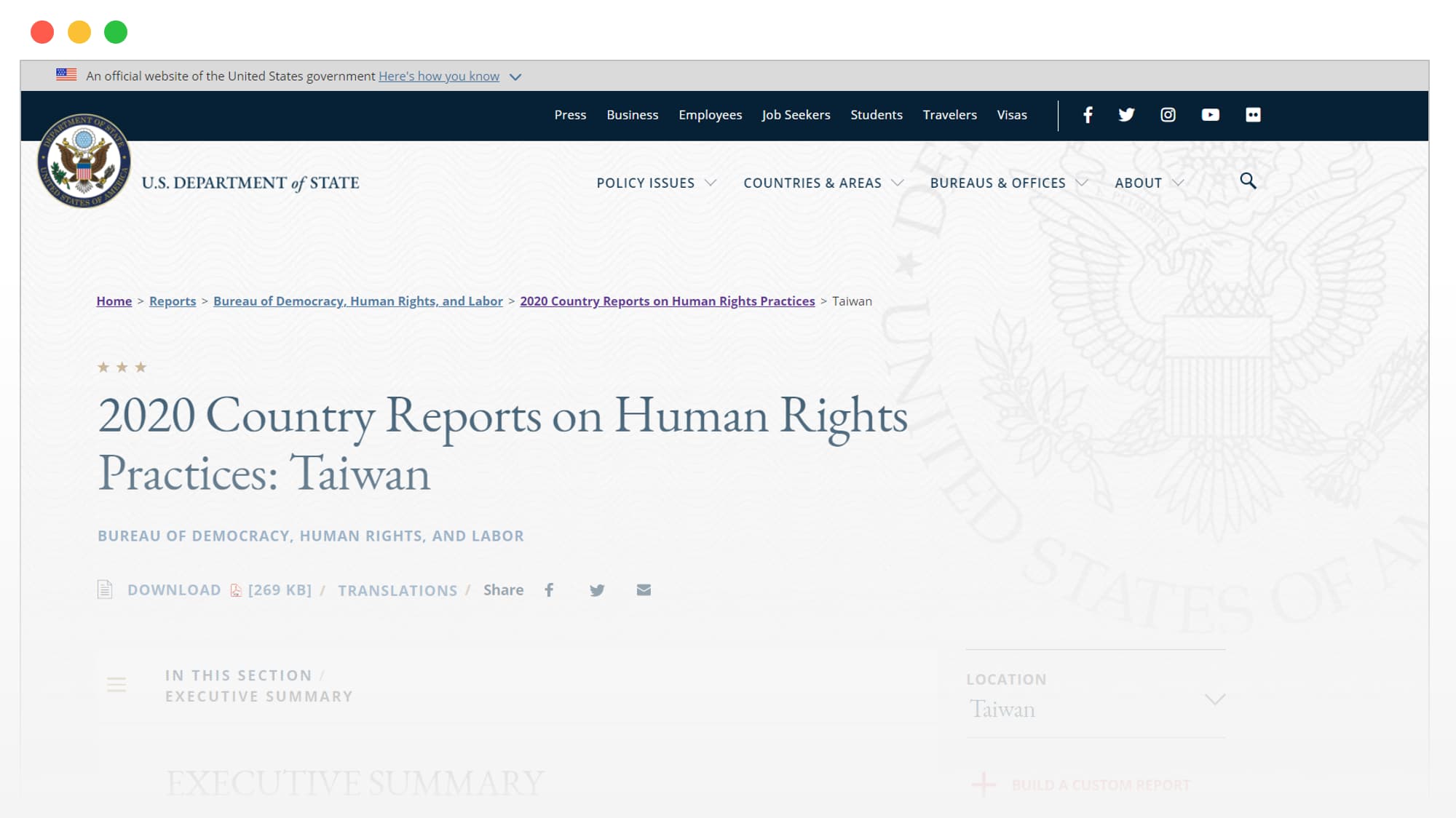Open the Business menu item

point(632,115)
